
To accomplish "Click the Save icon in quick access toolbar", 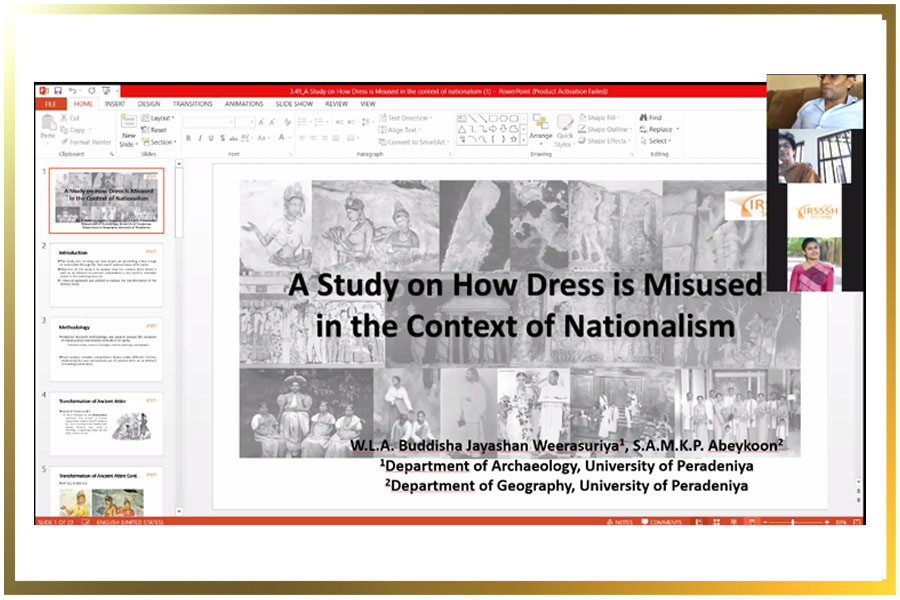I will pyautogui.click(x=58, y=91).
